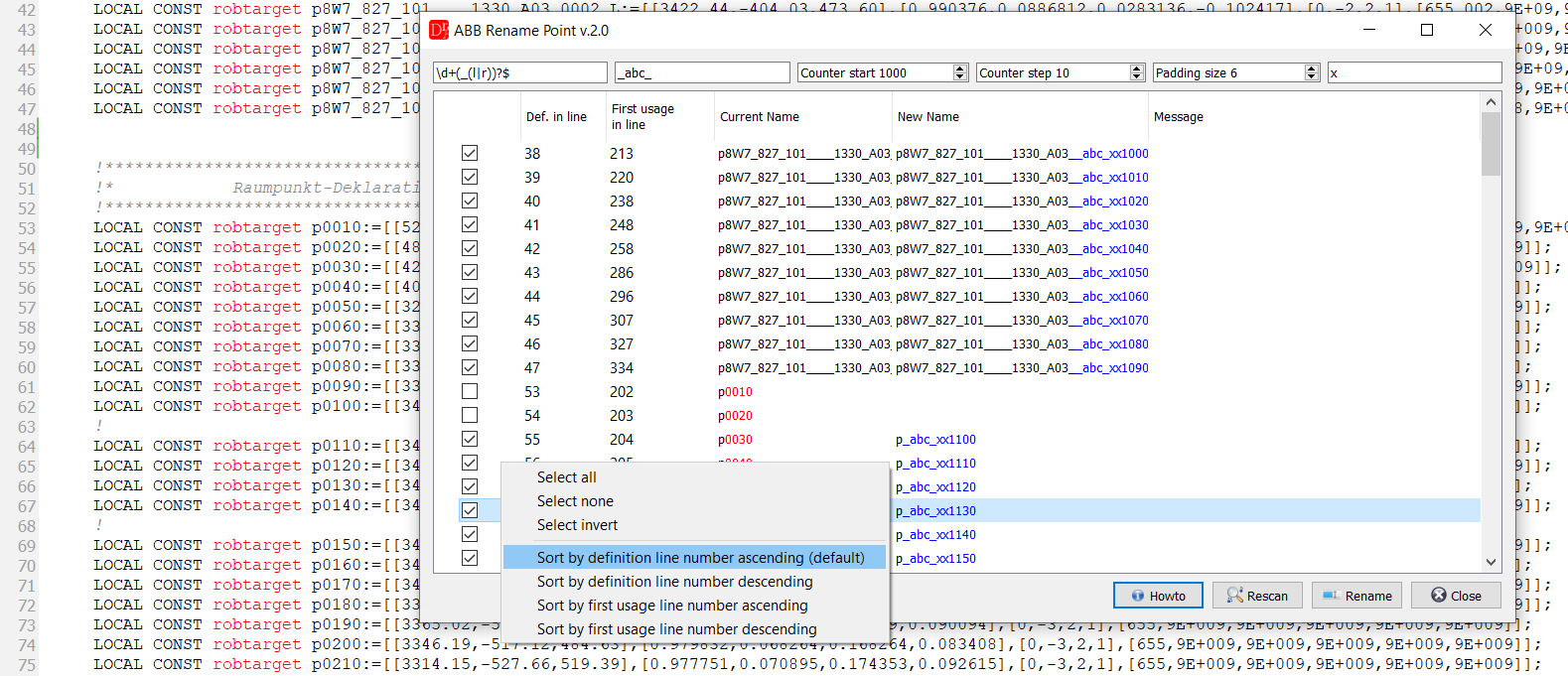
Task: Click the ABB Rename Point app icon
Action: 438,30
